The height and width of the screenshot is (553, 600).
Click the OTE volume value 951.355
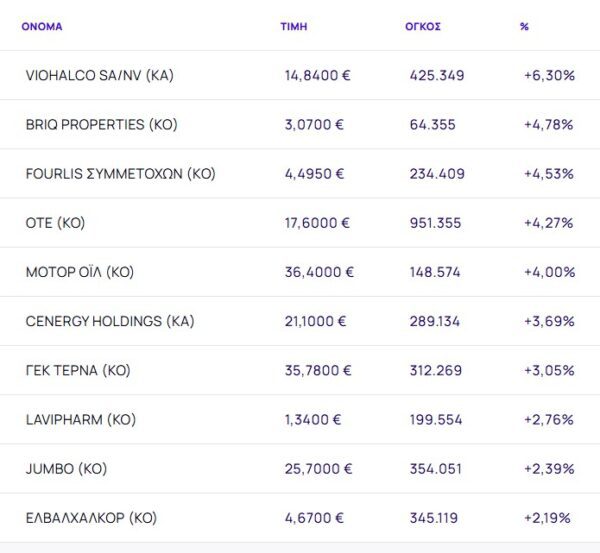(x=435, y=223)
